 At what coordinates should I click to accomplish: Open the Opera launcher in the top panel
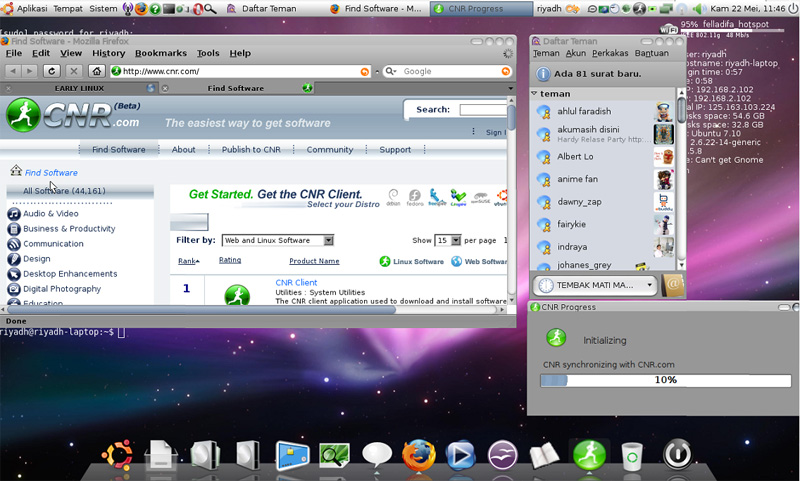(x=197, y=9)
